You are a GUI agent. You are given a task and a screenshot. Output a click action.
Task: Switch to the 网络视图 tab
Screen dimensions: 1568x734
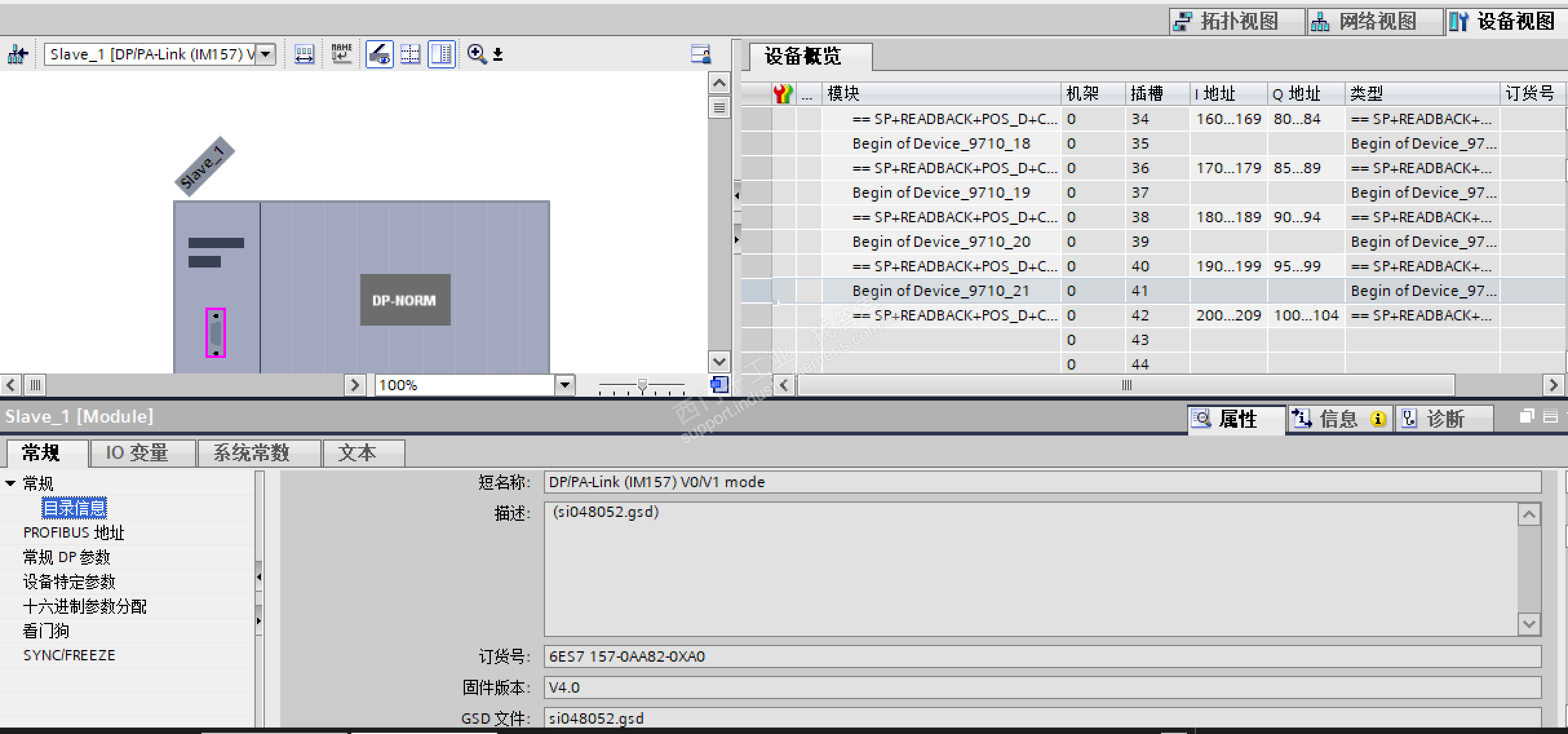pos(1376,21)
